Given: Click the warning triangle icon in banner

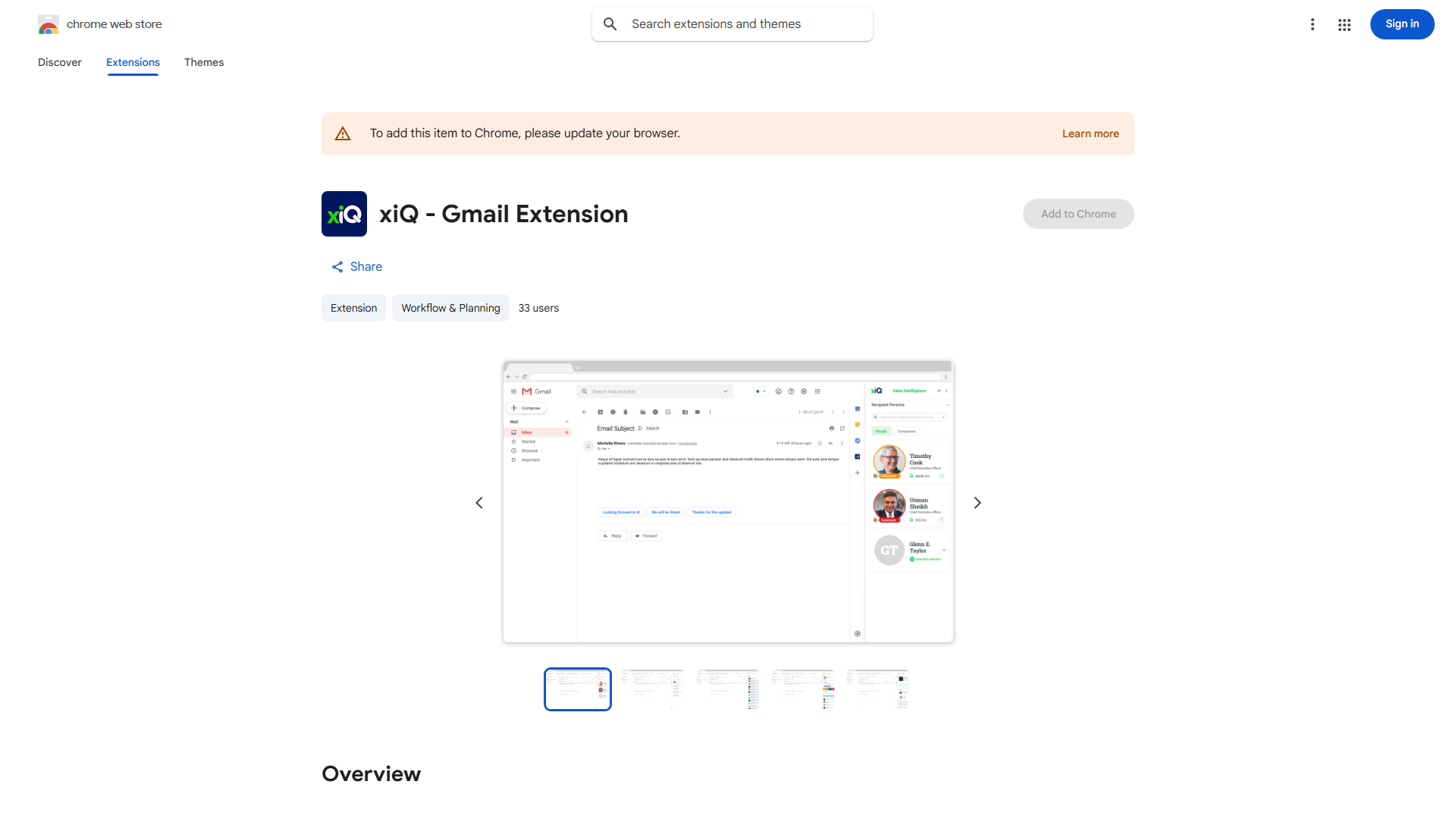Looking at the screenshot, I should pyautogui.click(x=343, y=133).
